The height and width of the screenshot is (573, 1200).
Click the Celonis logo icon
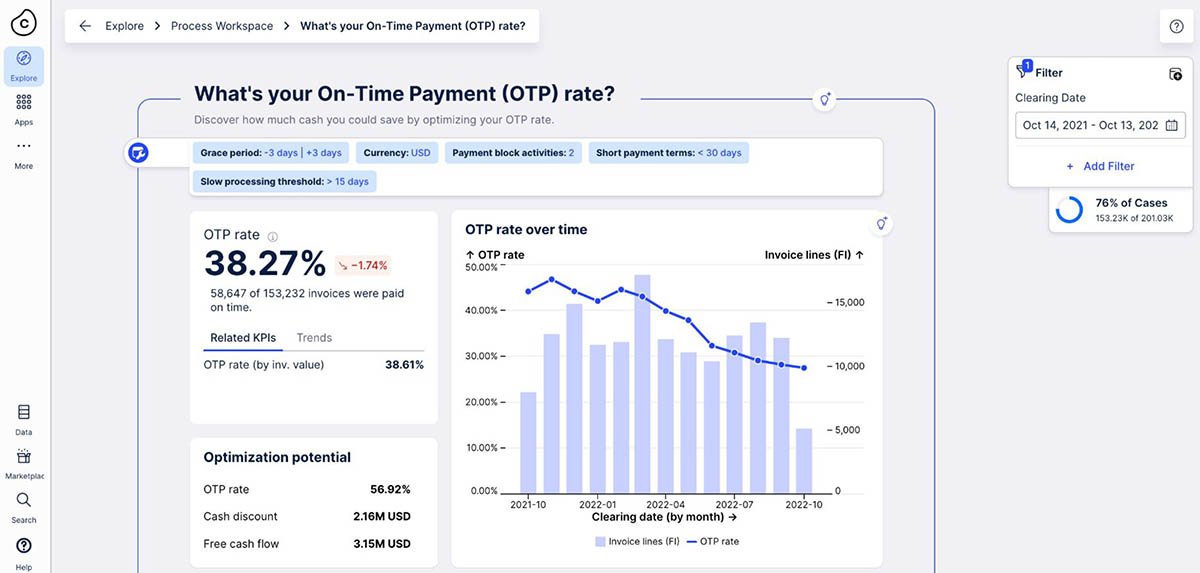(x=23, y=21)
